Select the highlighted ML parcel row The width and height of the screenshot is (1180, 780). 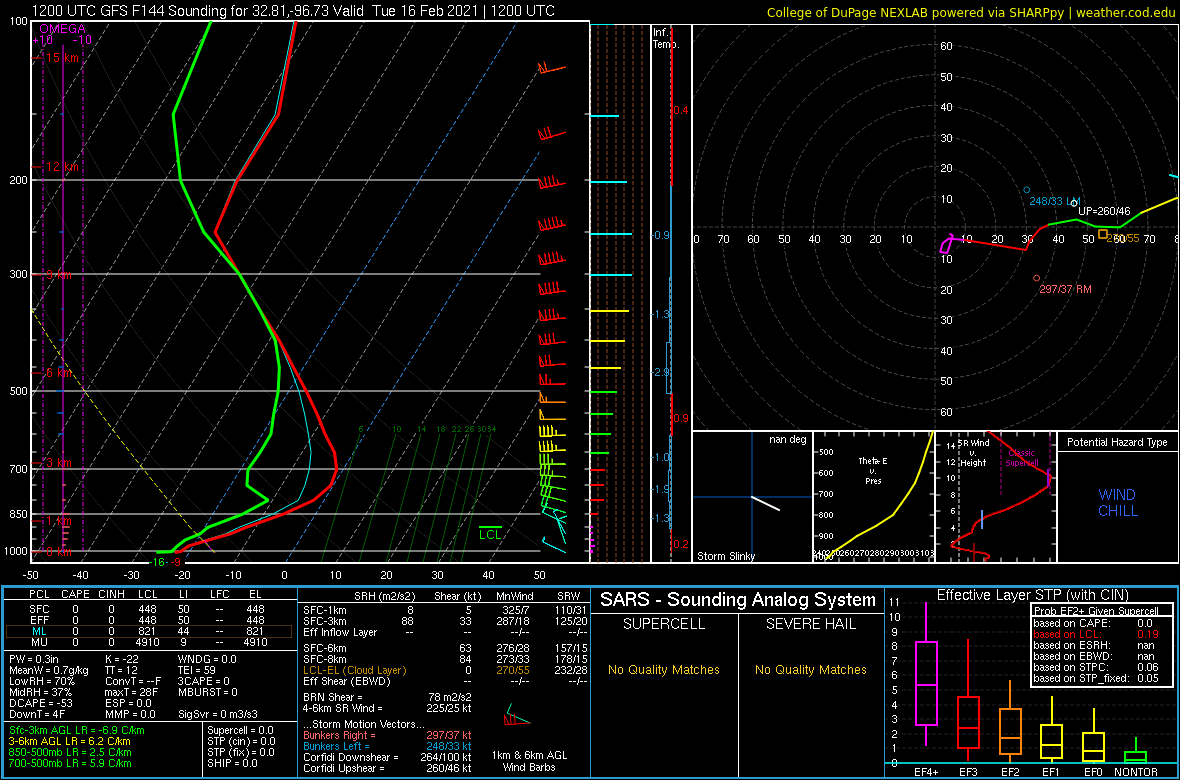click(150, 631)
